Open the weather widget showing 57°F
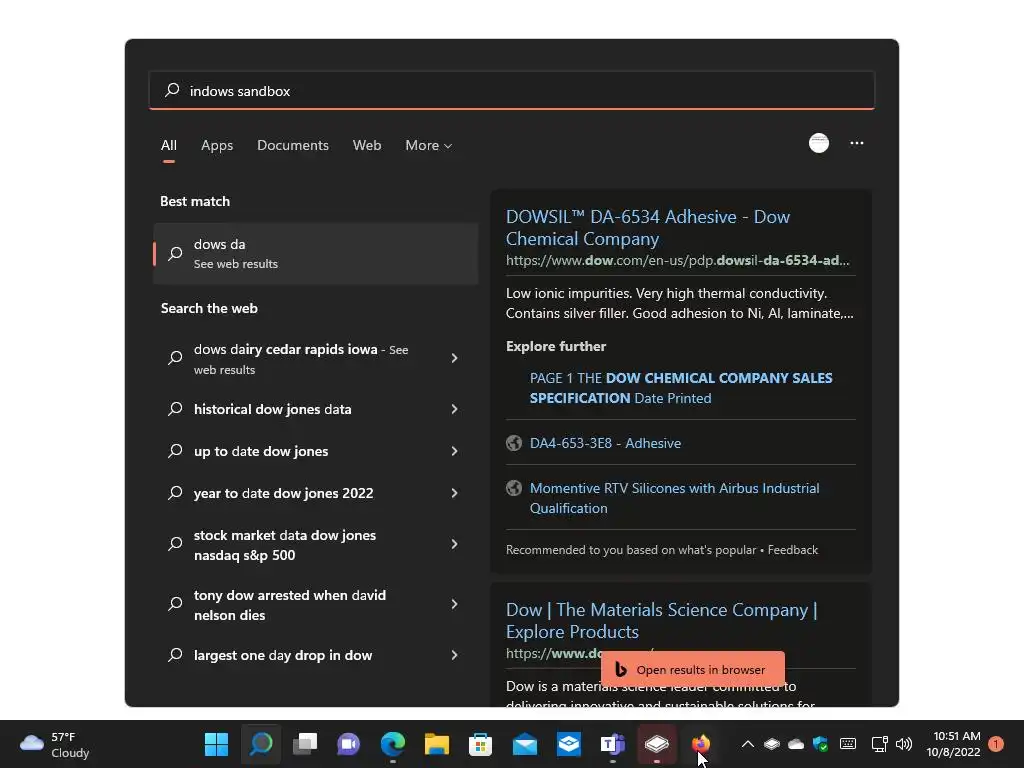Image resolution: width=1024 pixels, height=768 pixels. coord(54,744)
